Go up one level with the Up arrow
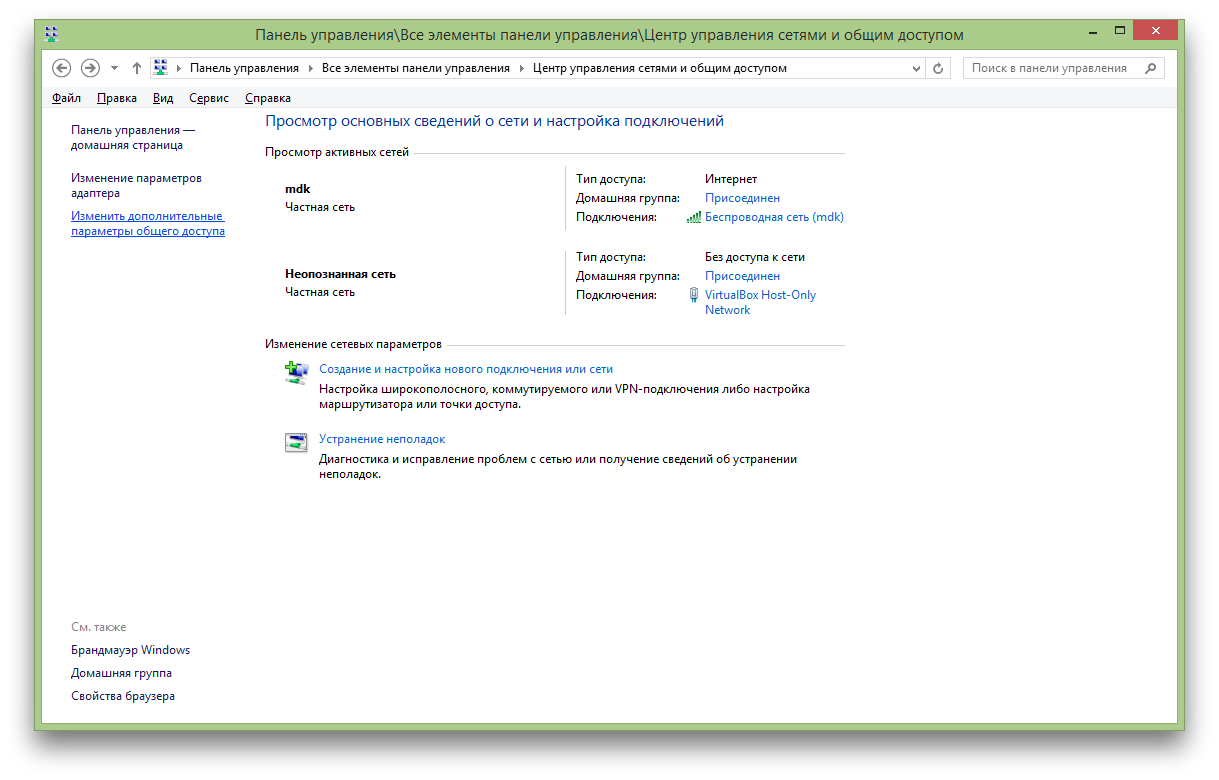Image resolution: width=1219 pixels, height=780 pixels. (x=137, y=68)
